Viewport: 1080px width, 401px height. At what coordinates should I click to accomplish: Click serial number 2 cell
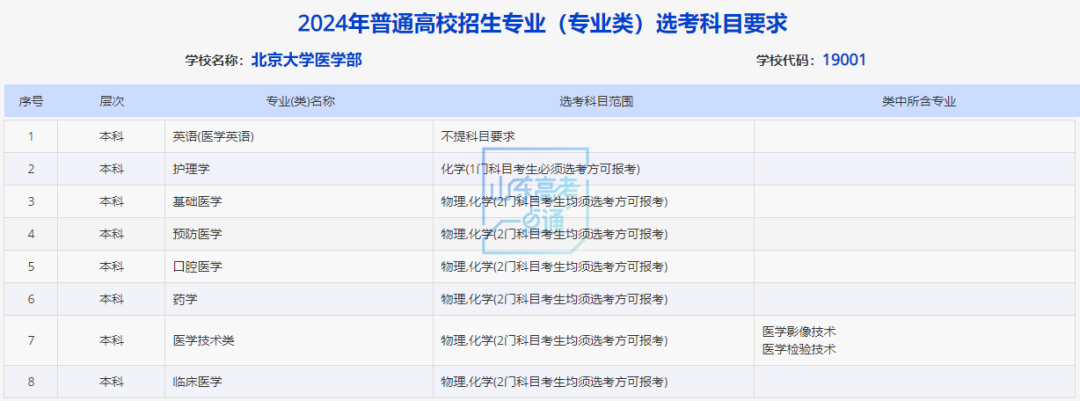click(x=31, y=169)
